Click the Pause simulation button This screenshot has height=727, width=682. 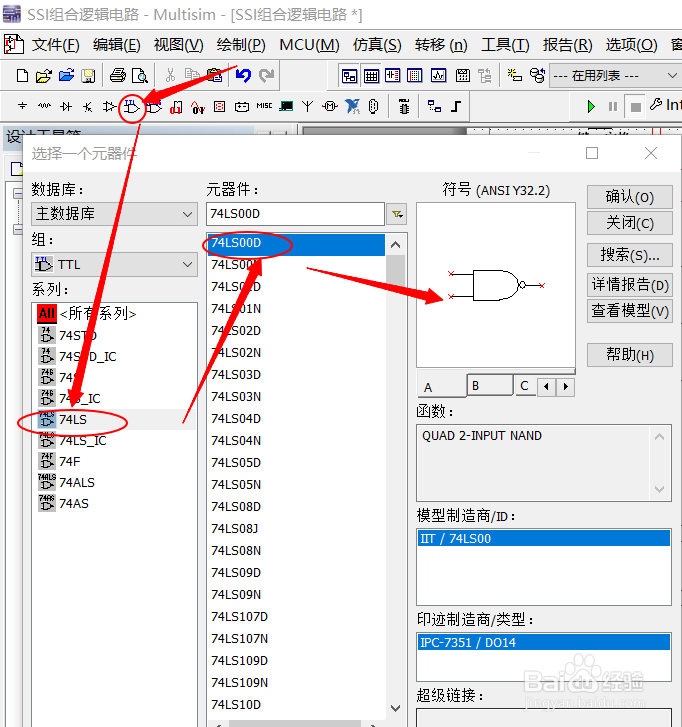tap(613, 107)
